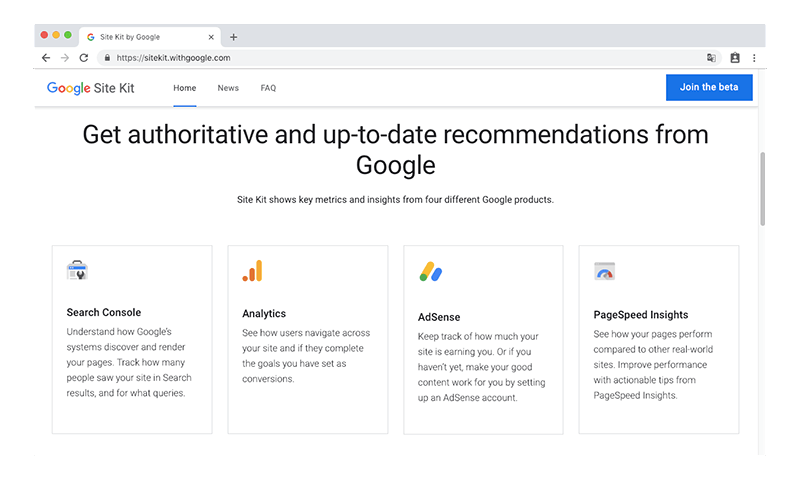Screen dimensions: 800x500
Task: Open the News nav item
Action: pyautogui.click(x=228, y=88)
